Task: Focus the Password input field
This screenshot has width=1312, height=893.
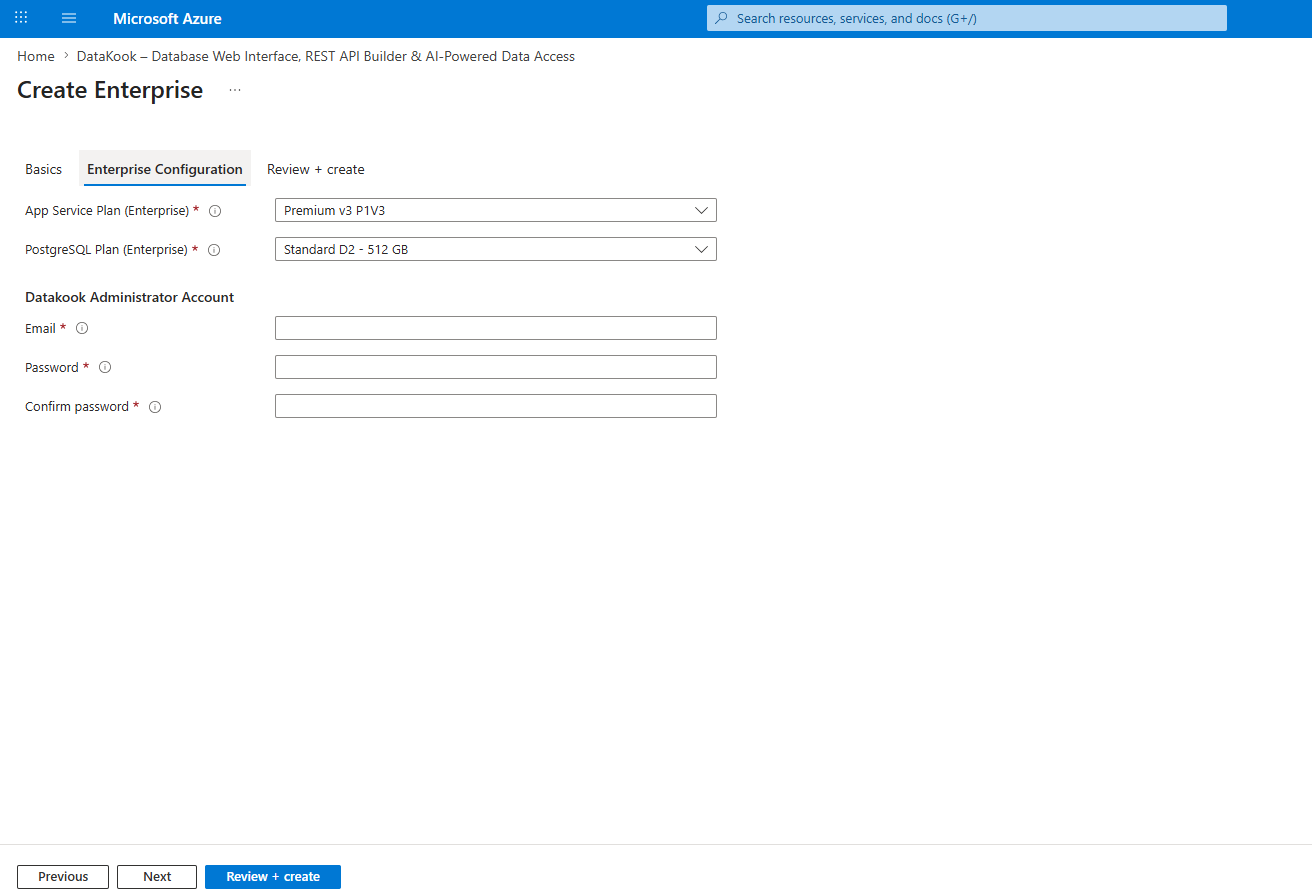Action: point(496,367)
